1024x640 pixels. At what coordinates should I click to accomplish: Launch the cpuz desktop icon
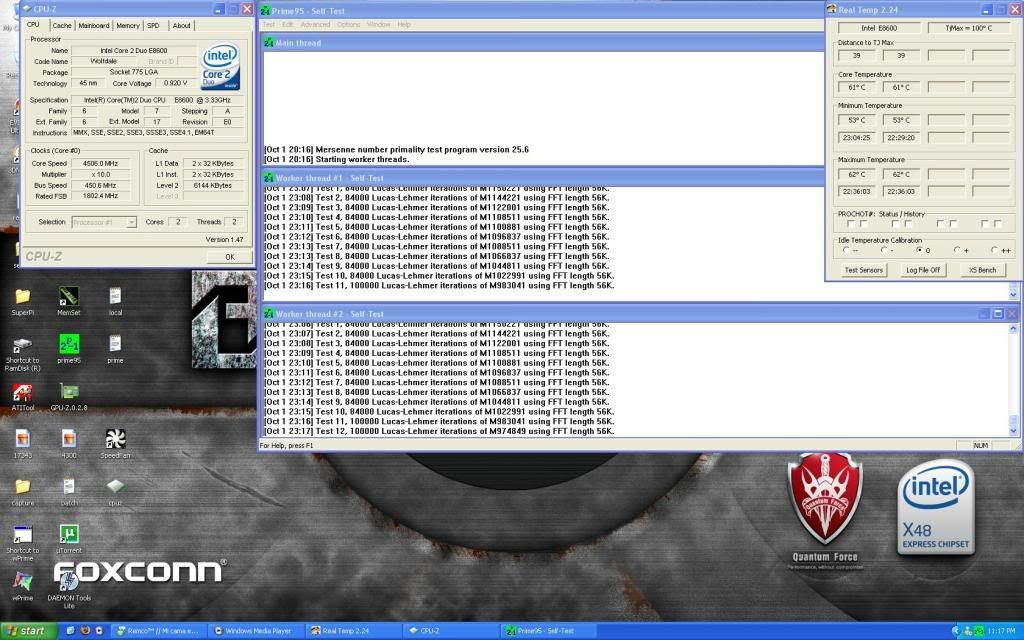(x=115, y=487)
